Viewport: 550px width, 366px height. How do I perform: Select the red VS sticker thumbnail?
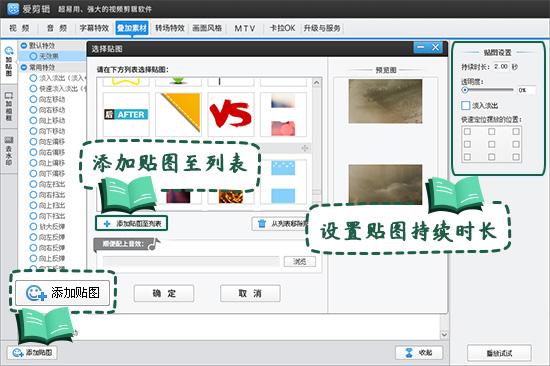[230, 114]
